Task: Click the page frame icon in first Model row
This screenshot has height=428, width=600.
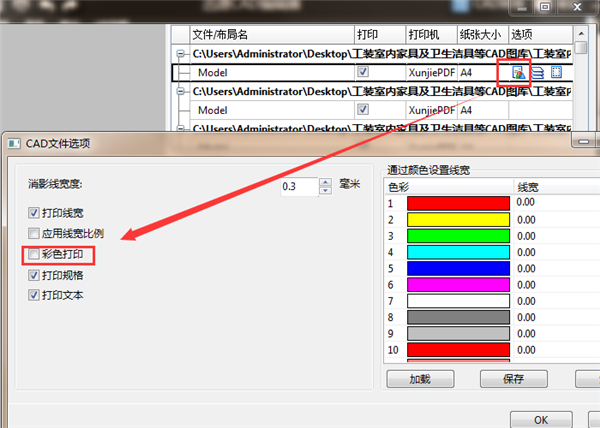Action: point(556,72)
